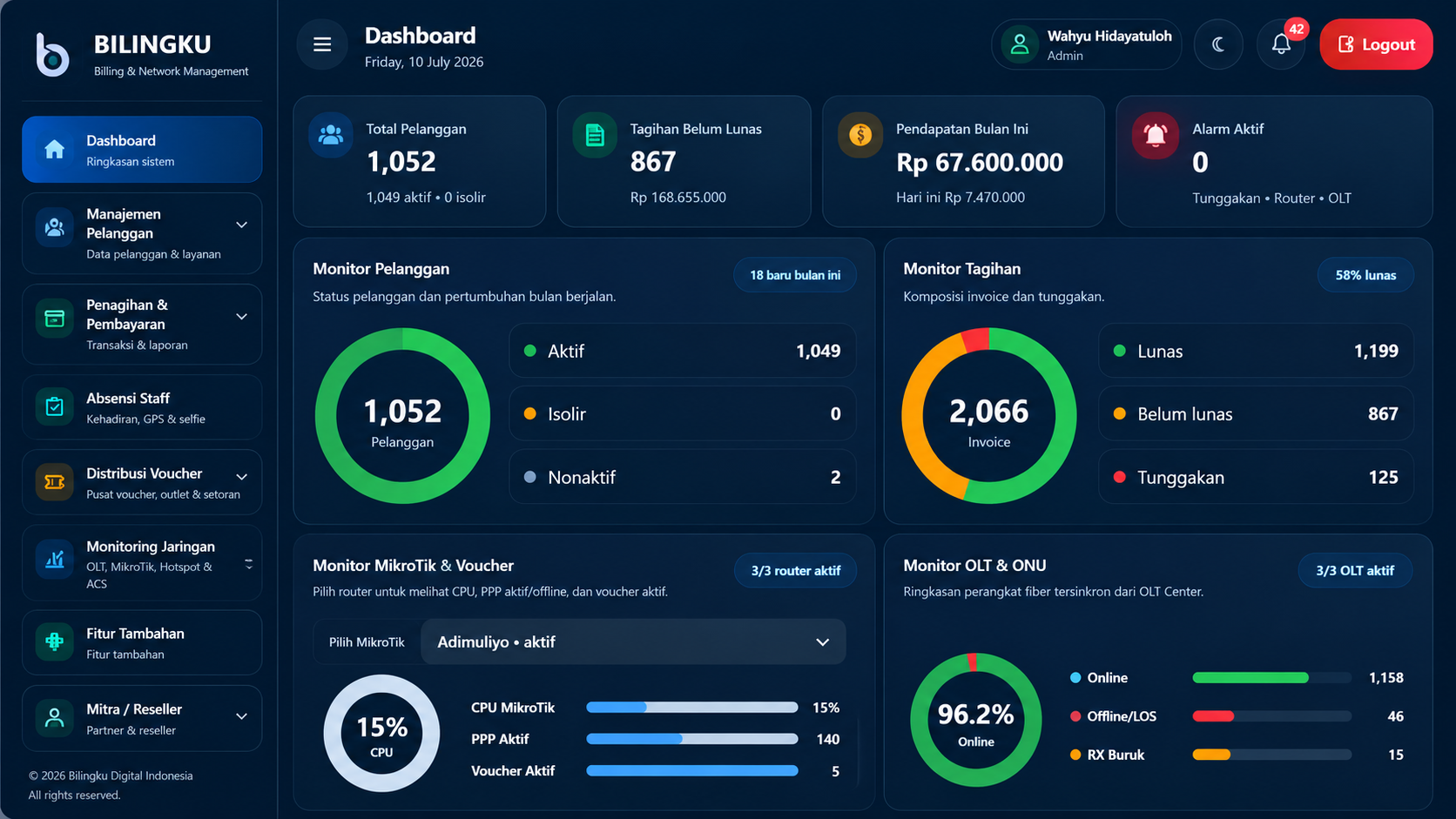Open Fitur Tambahan menu item
This screenshot has width=1456, height=819.
(142, 642)
